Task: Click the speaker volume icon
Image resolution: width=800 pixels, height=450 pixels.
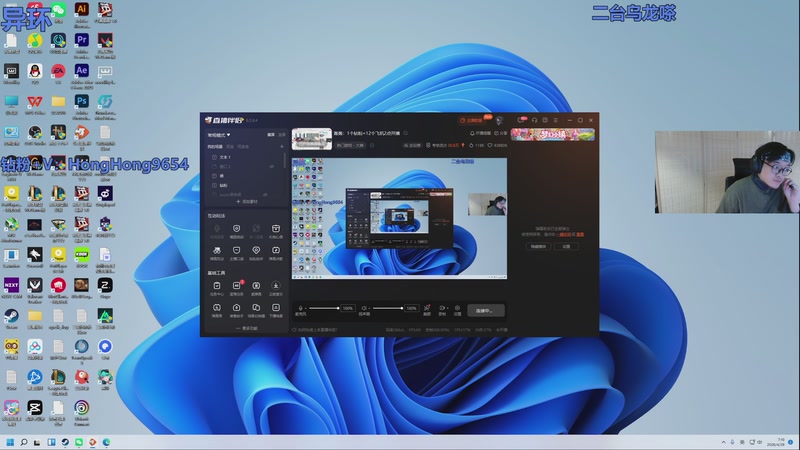Action: click(365, 309)
